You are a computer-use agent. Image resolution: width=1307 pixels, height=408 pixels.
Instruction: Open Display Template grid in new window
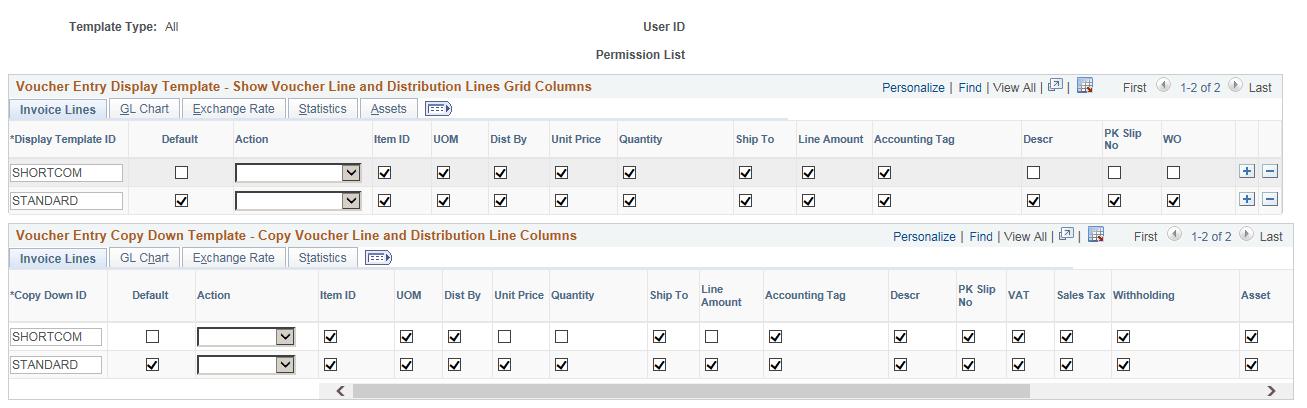(x=1055, y=86)
